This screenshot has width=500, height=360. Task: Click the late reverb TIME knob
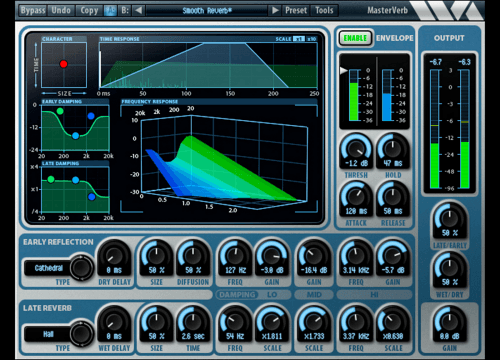pyautogui.click(x=193, y=321)
